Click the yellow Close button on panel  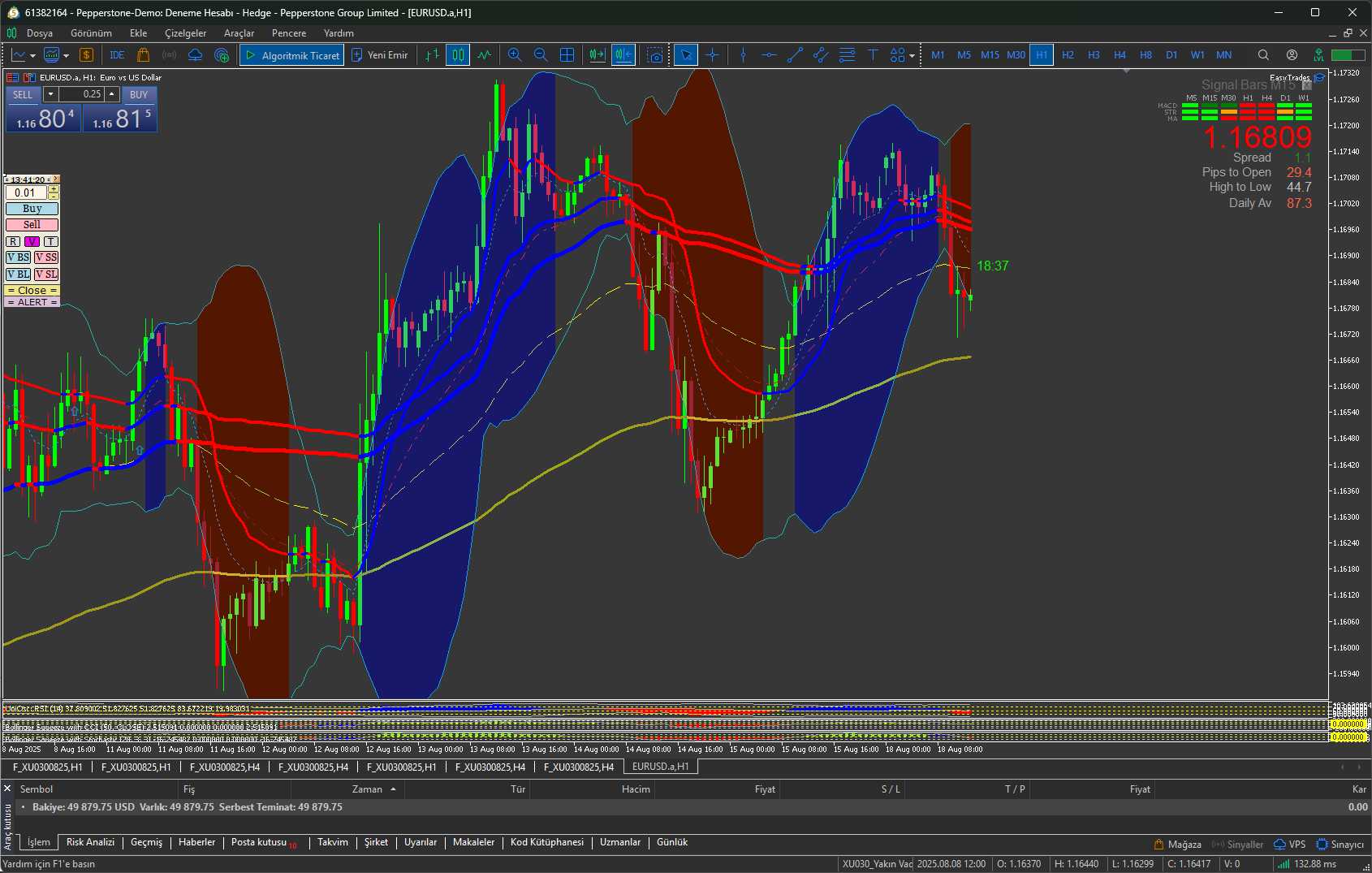[32, 290]
